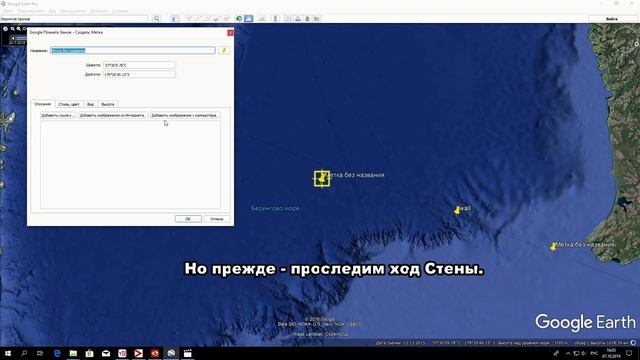Open the Файл menu

click(8, 11)
